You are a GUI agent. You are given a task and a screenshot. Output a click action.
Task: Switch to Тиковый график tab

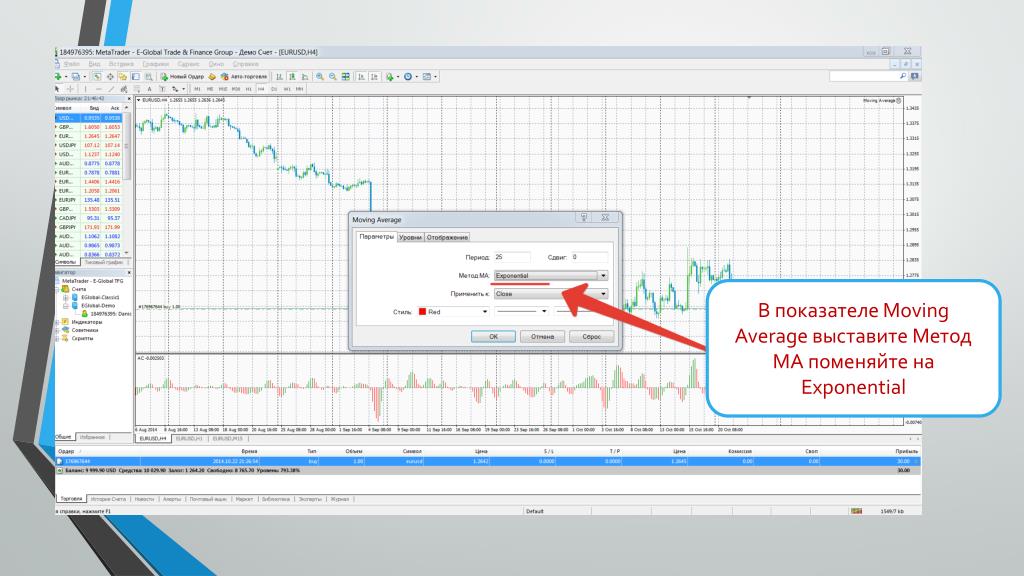(x=104, y=262)
